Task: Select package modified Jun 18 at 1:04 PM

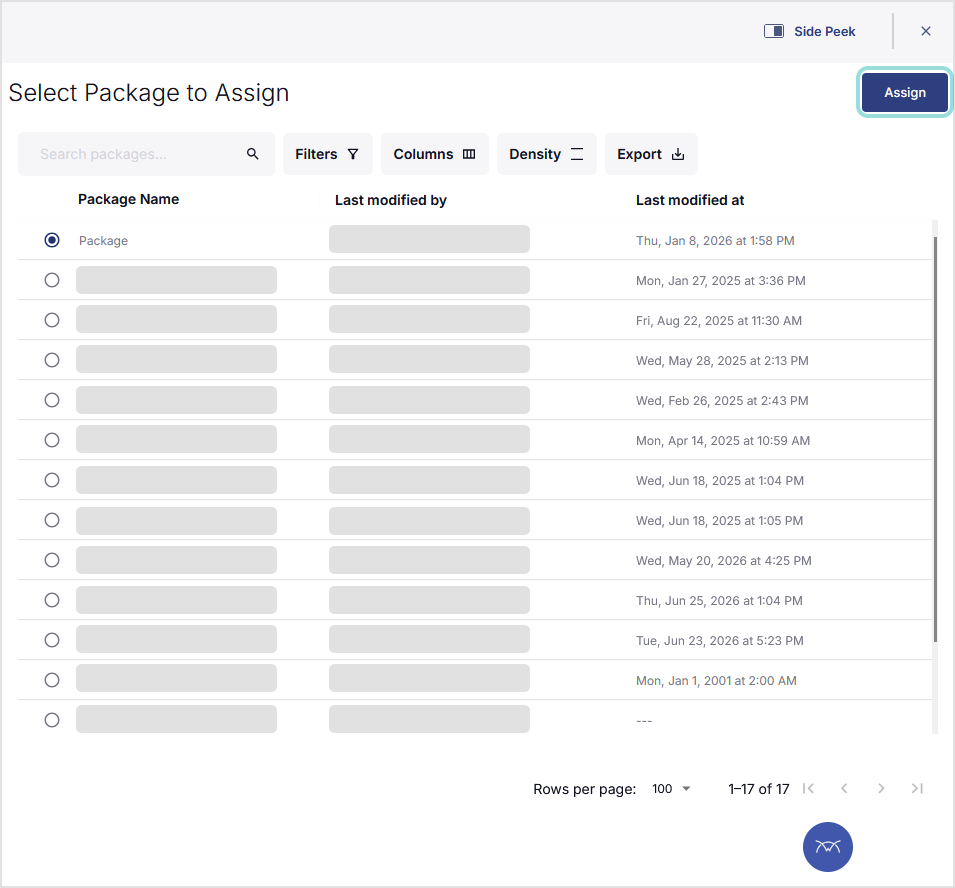Action: [x=52, y=480]
